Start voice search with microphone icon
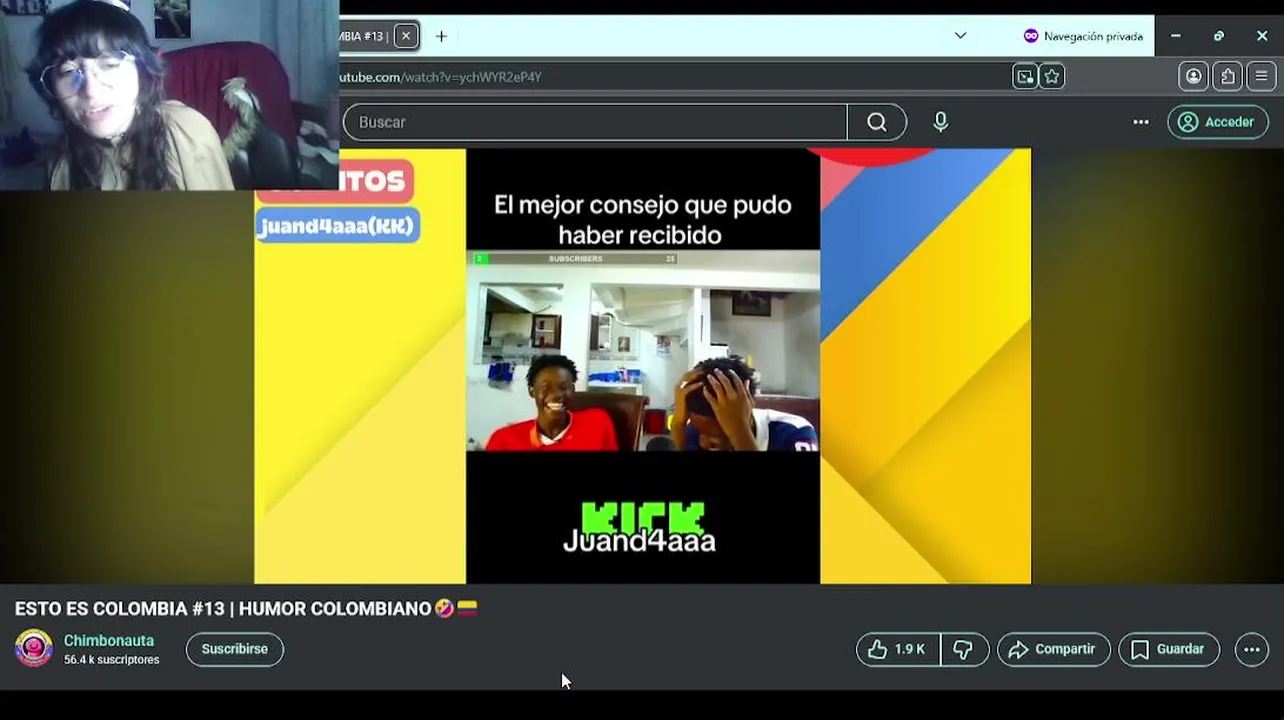Viewport: 1284px width, 720px height. [x=940, y=122]
